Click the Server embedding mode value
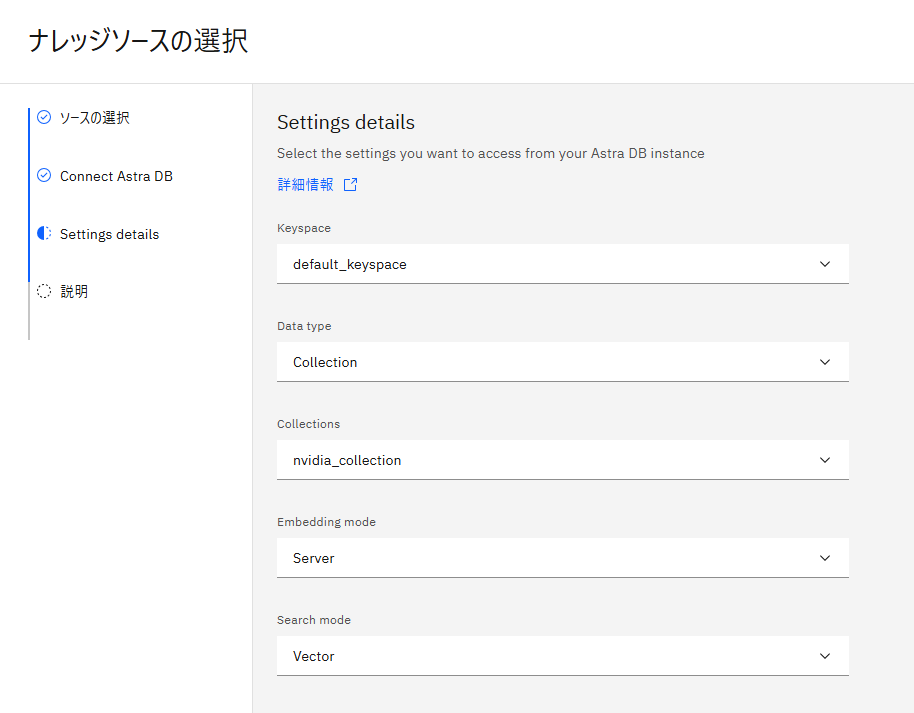 (x=314, y=558)
